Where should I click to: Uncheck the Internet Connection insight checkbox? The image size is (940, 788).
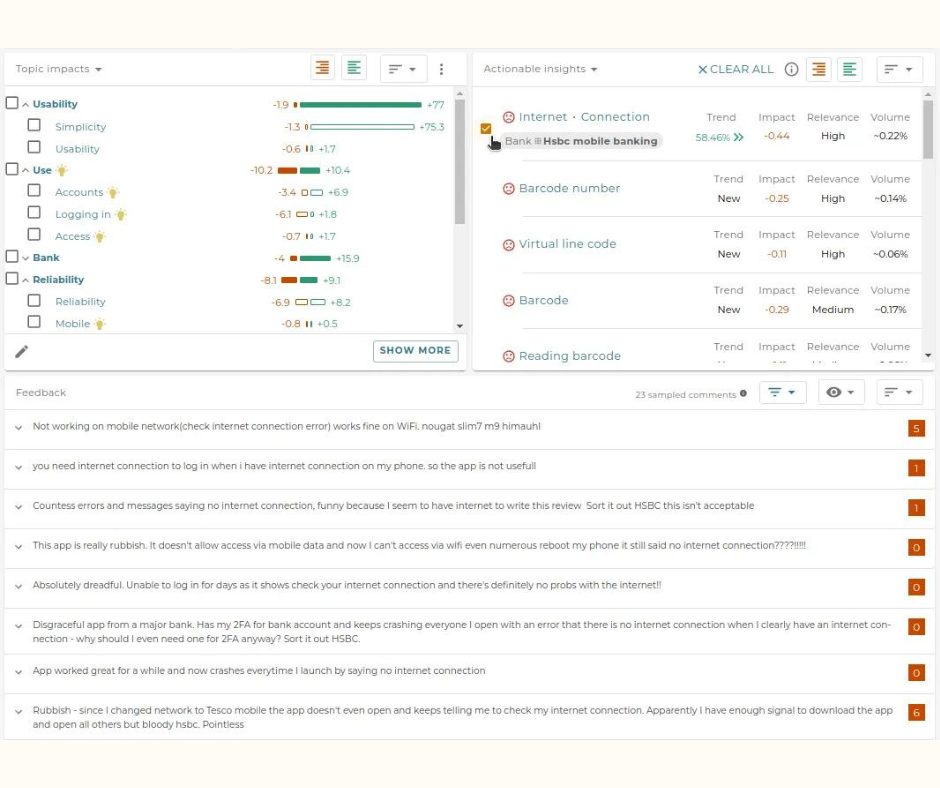(486, 128)
